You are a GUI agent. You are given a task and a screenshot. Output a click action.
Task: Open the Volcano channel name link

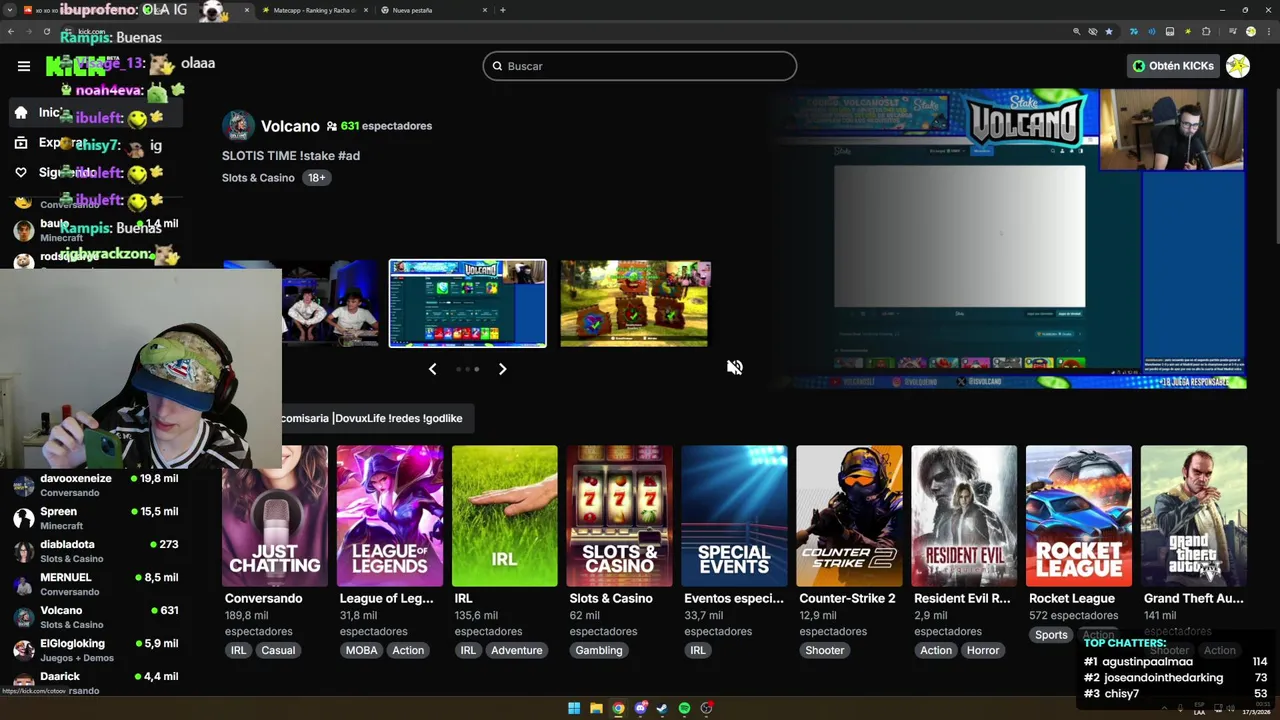click(x=290, y=126)
